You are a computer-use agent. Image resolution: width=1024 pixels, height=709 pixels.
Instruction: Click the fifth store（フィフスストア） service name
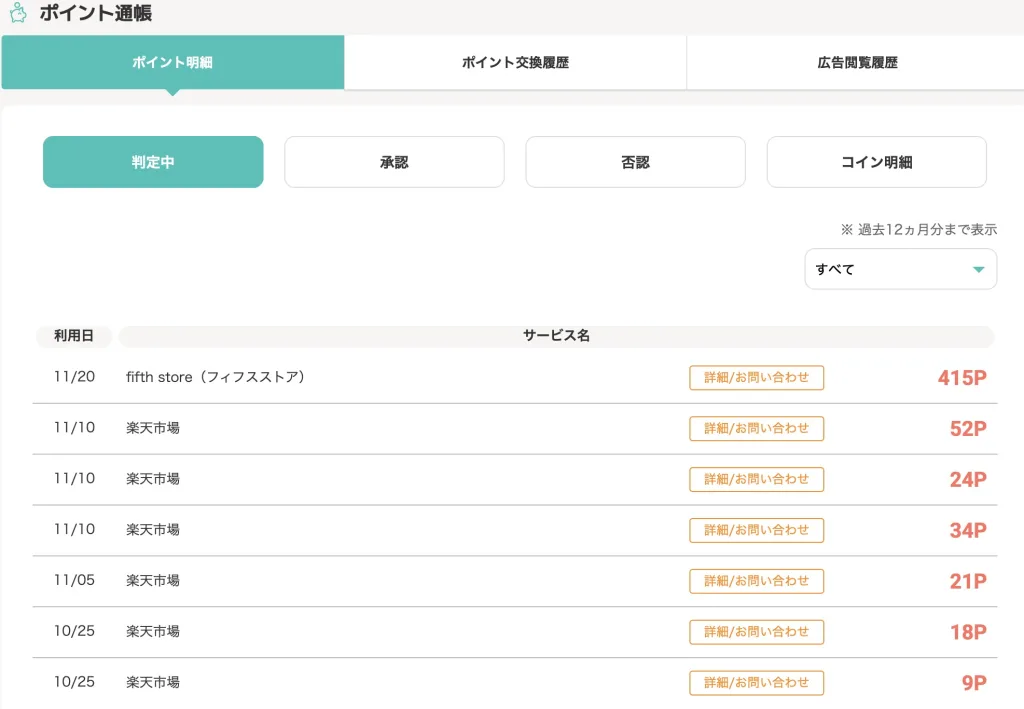tap(215, 377)
